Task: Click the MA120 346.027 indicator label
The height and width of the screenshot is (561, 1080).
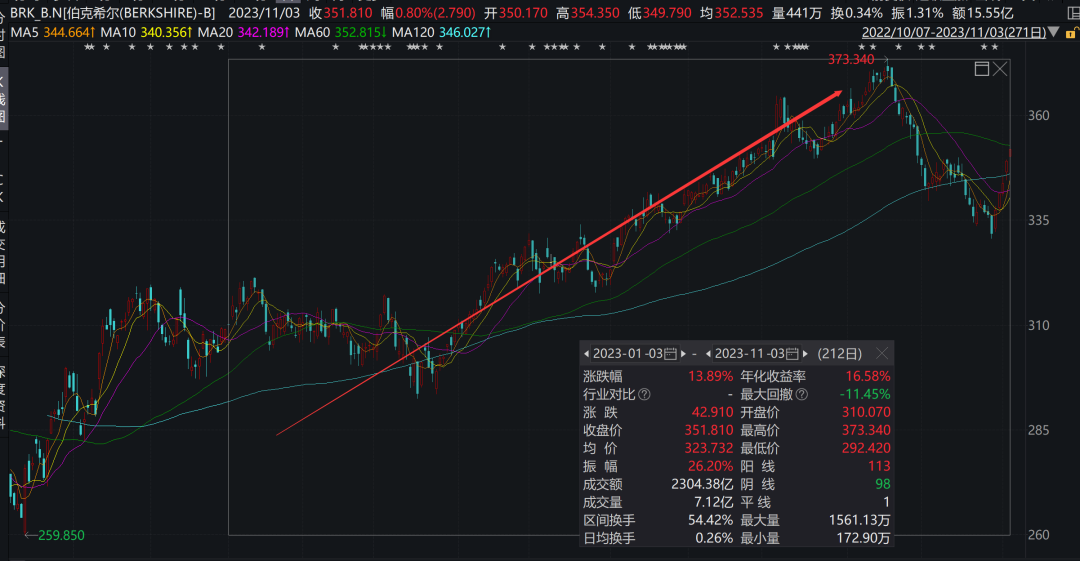Action: tap(442, 32)
